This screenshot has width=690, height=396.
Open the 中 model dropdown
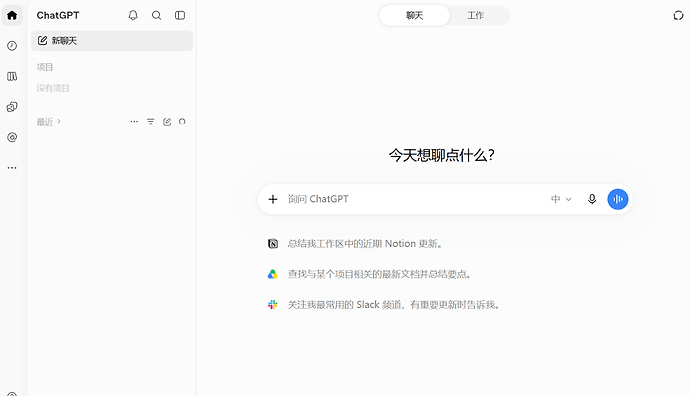(x=561, y=199)
